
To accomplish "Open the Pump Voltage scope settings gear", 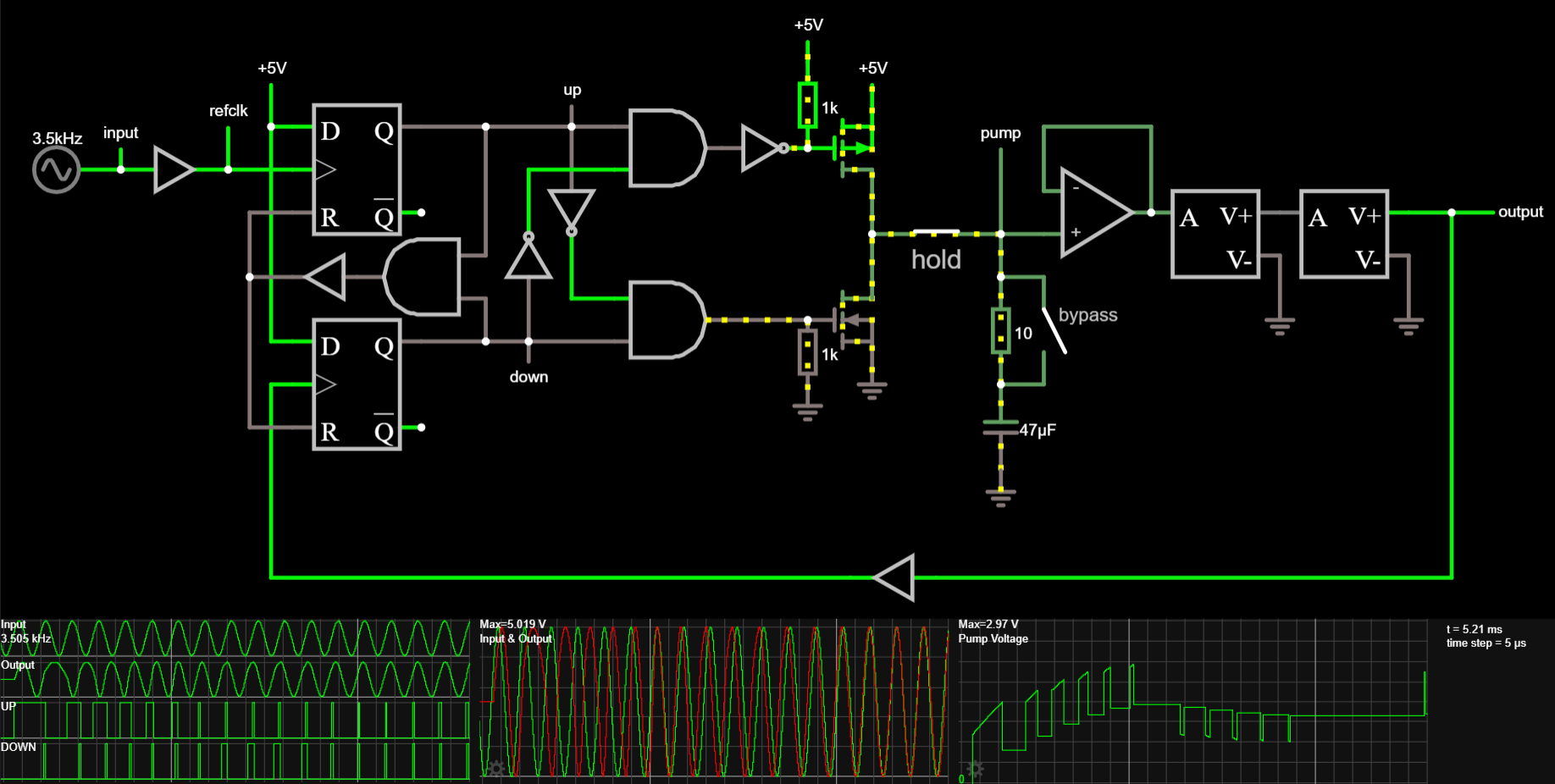I will tap(975, 769).
